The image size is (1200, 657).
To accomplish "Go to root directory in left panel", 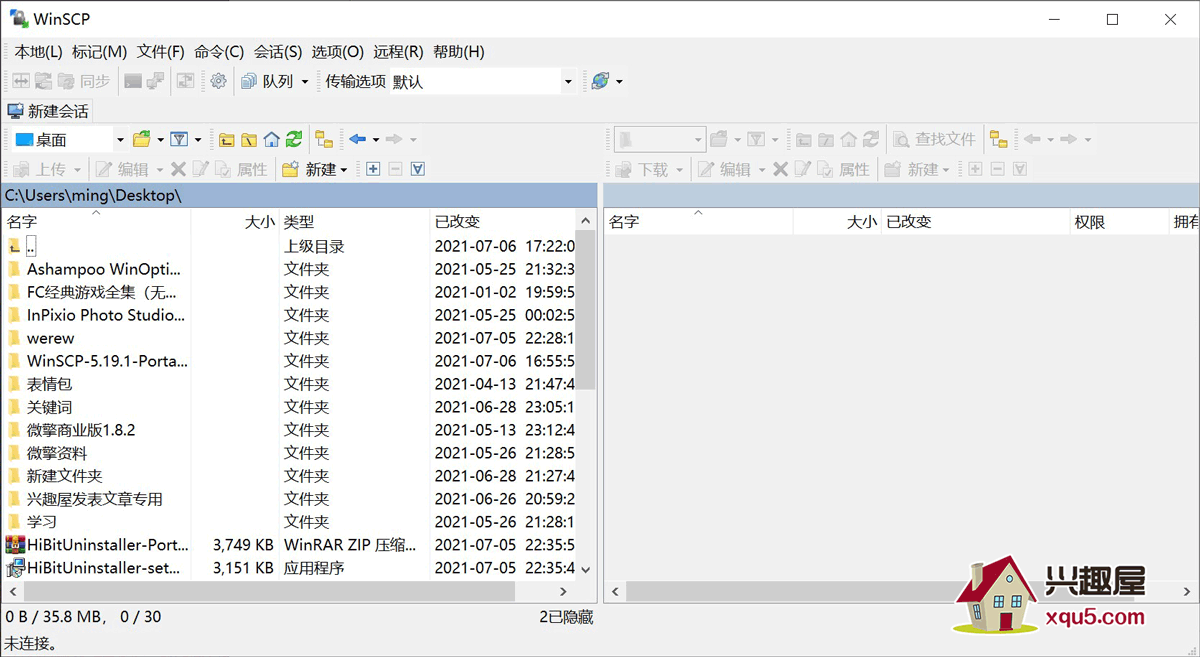I will click(249, 140).
